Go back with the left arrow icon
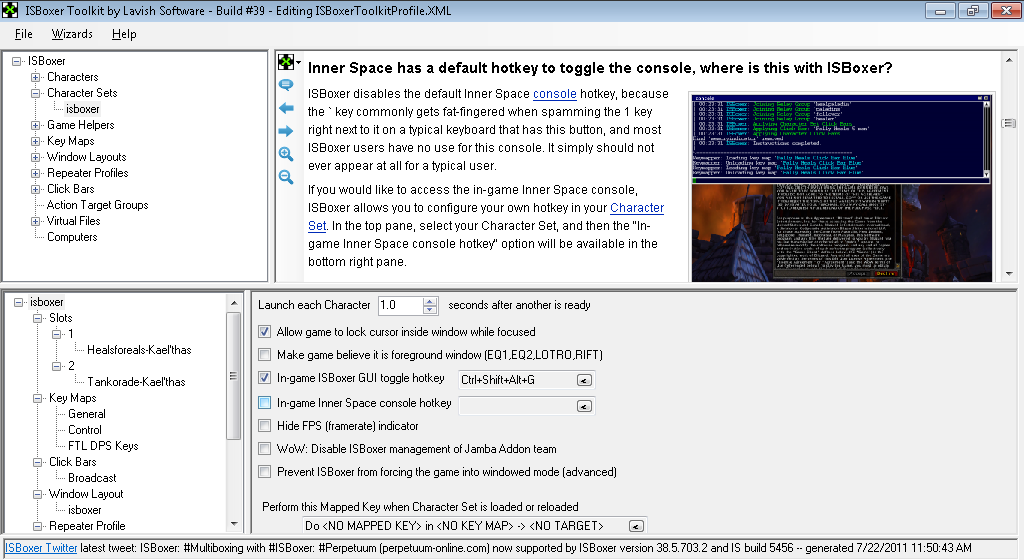Screen dimensions: 1024x560 [x=286, y=108]
